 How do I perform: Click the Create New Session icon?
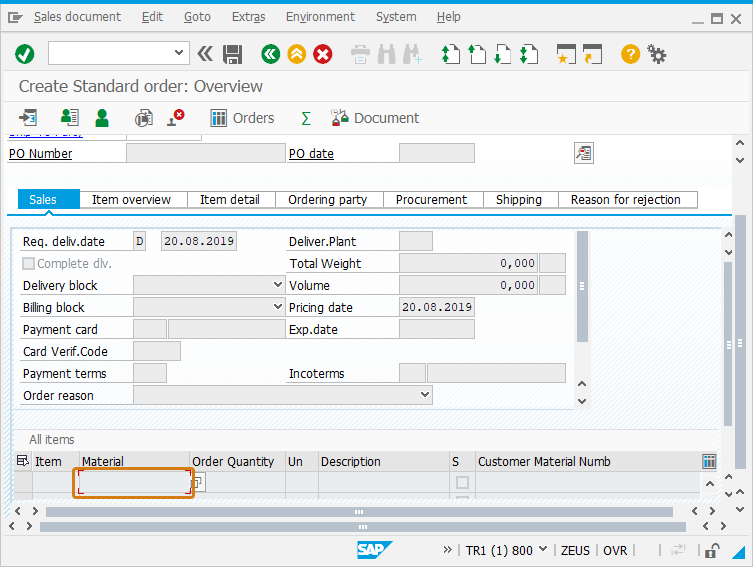click(566, 54)
